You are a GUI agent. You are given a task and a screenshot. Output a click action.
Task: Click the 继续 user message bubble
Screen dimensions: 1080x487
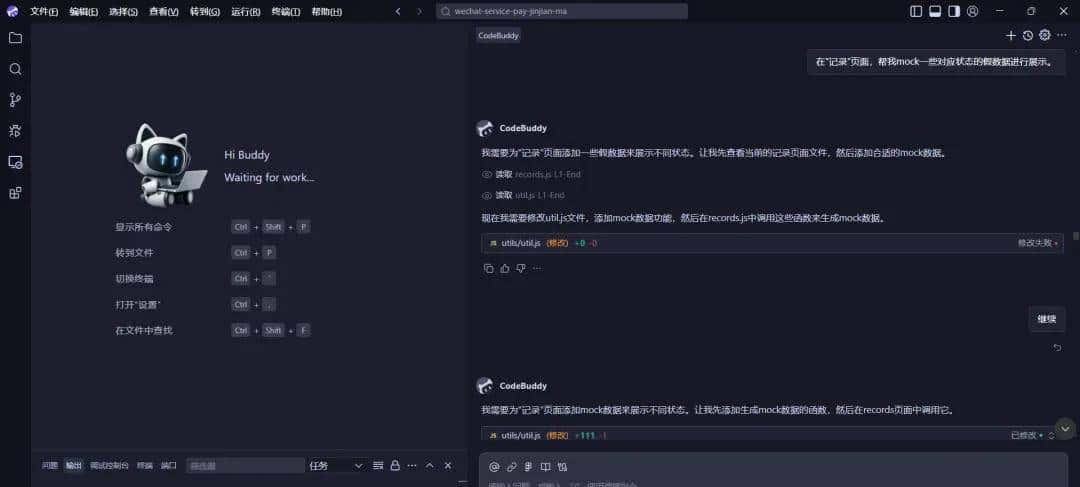[x=1047, y=320]
